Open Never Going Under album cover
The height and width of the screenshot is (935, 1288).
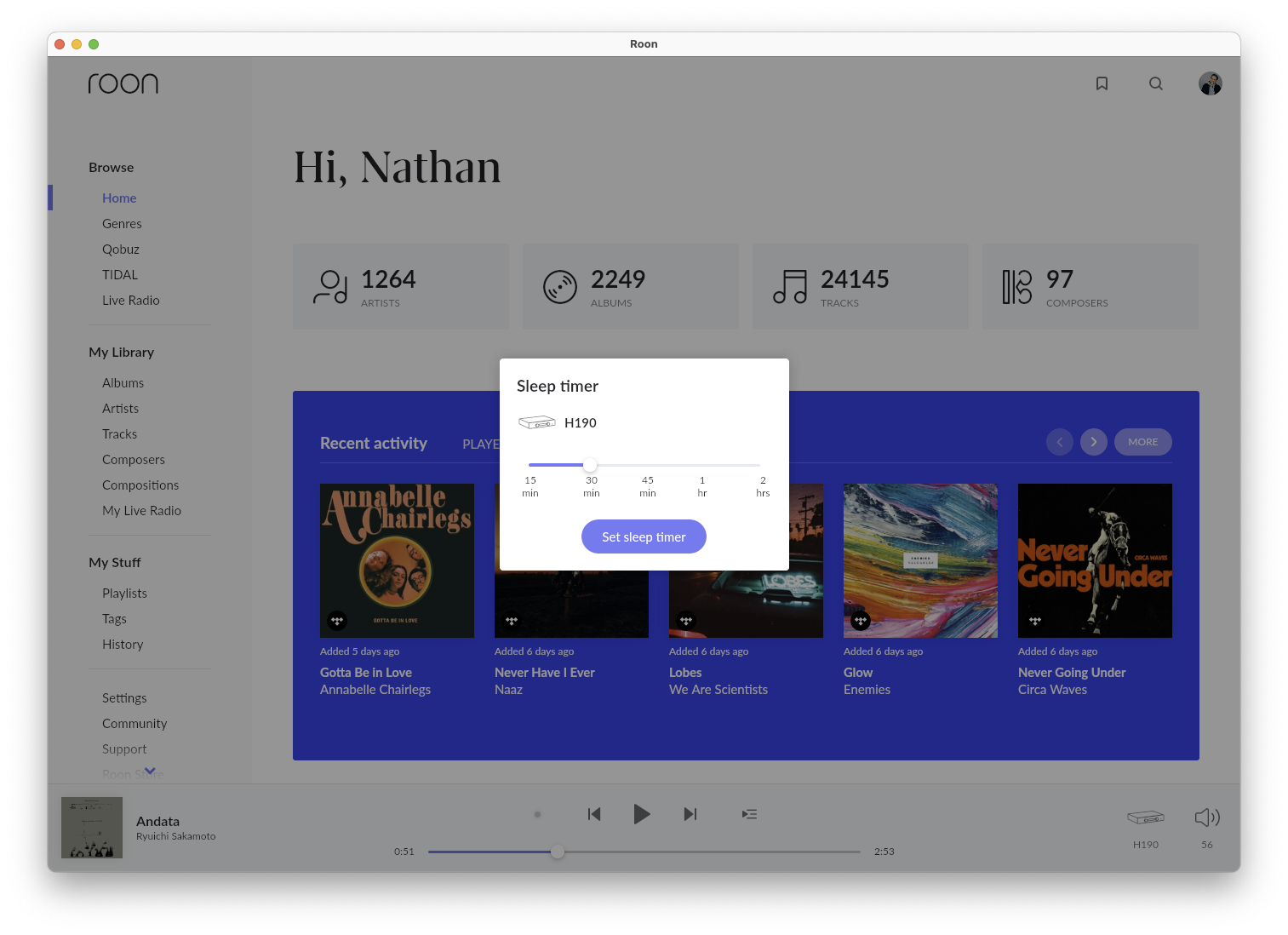pos(1095,560)
